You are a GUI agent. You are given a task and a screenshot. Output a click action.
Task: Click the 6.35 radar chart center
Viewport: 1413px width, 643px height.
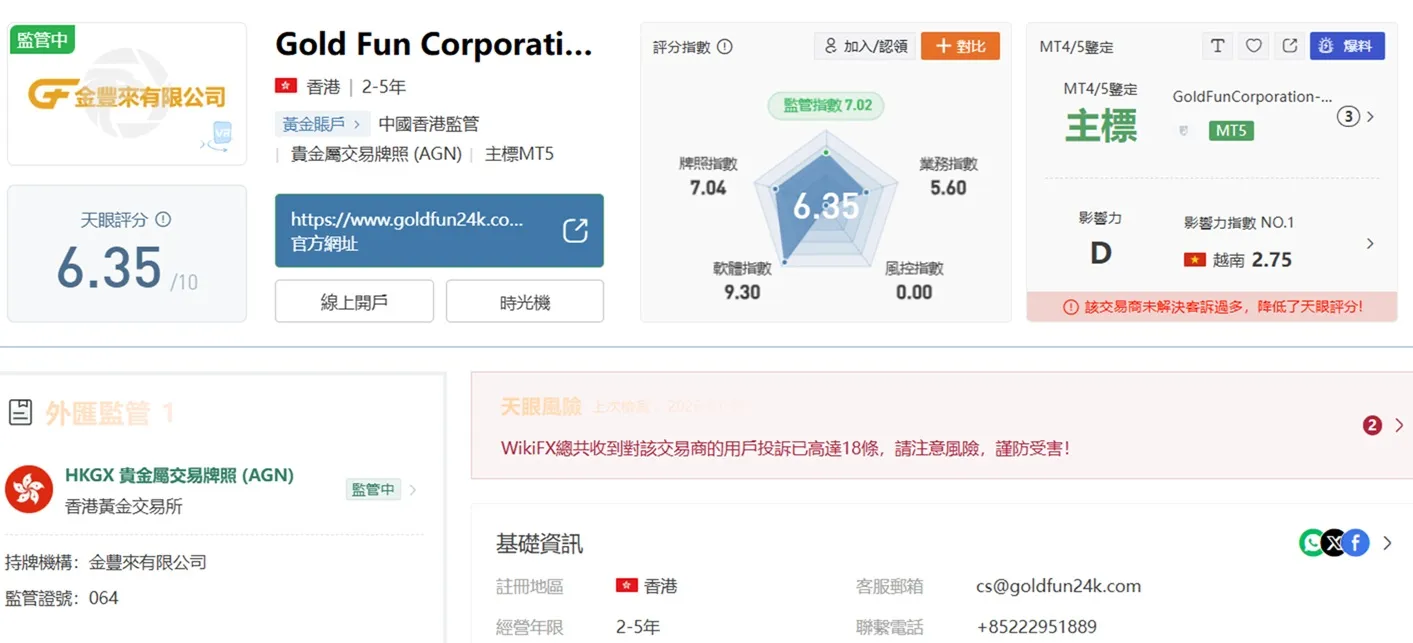pyautogui.click(x=826, y=206)
